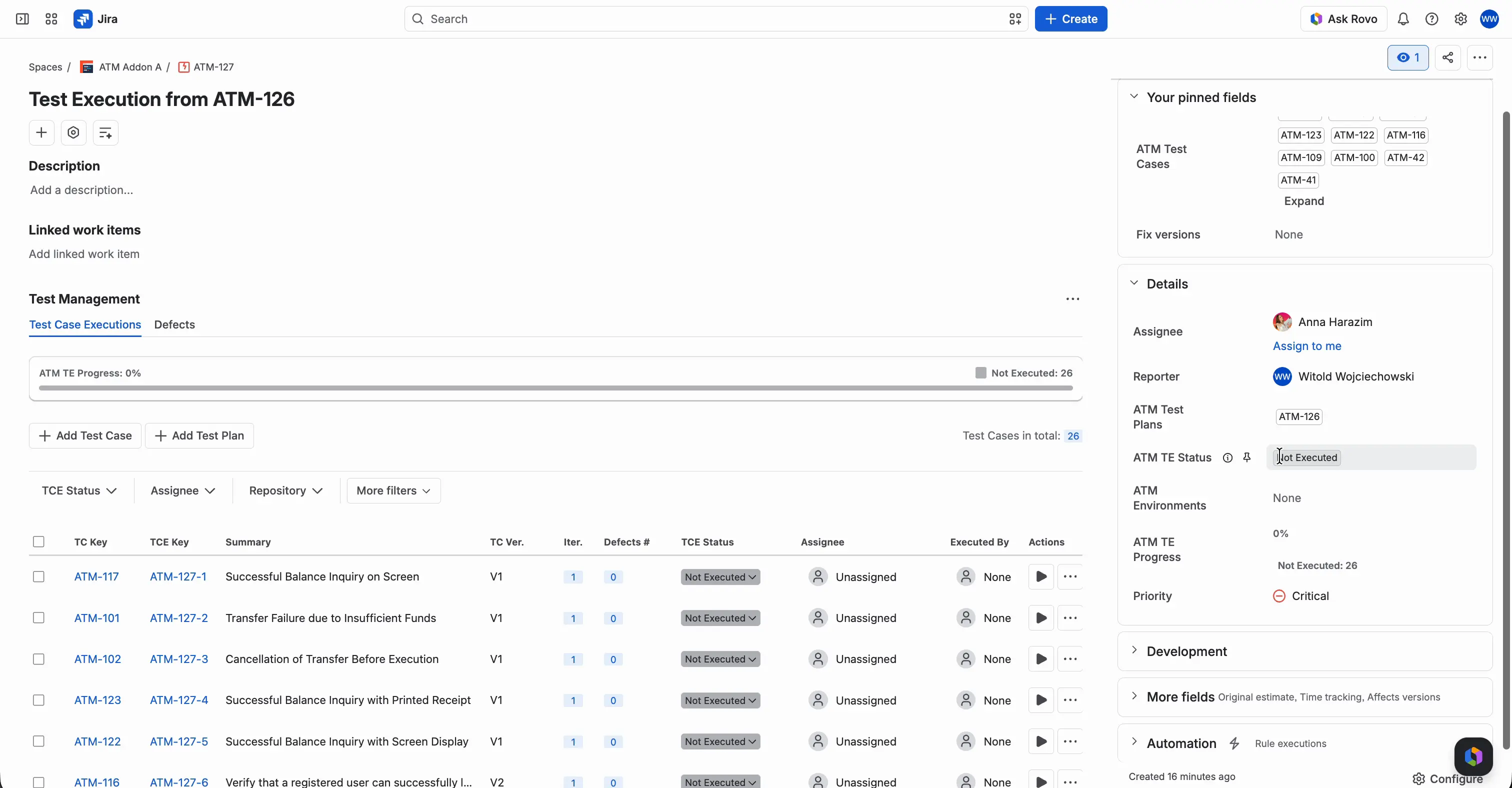Tick the select-all checkbox in table header
The image size is (1512, 788).
pyautogui.click(x=38, y=541)
